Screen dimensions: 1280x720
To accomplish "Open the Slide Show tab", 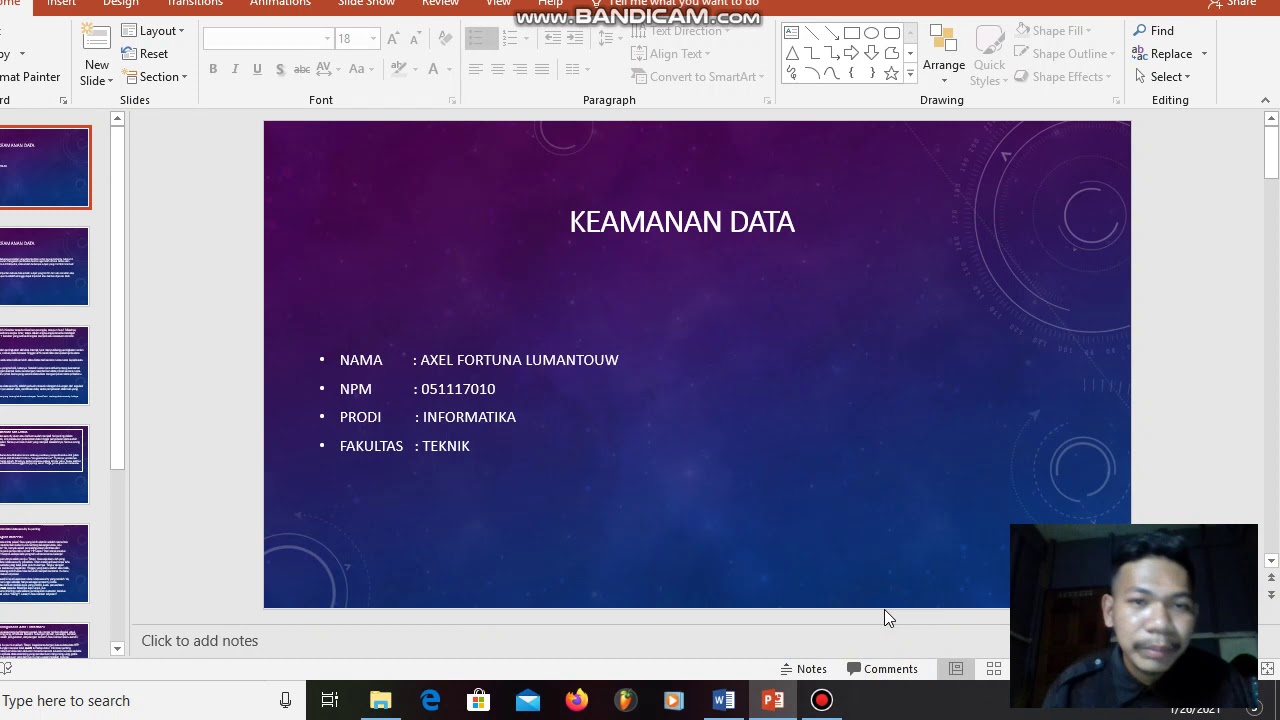I will pyautogui.click(x=366, y=4).
